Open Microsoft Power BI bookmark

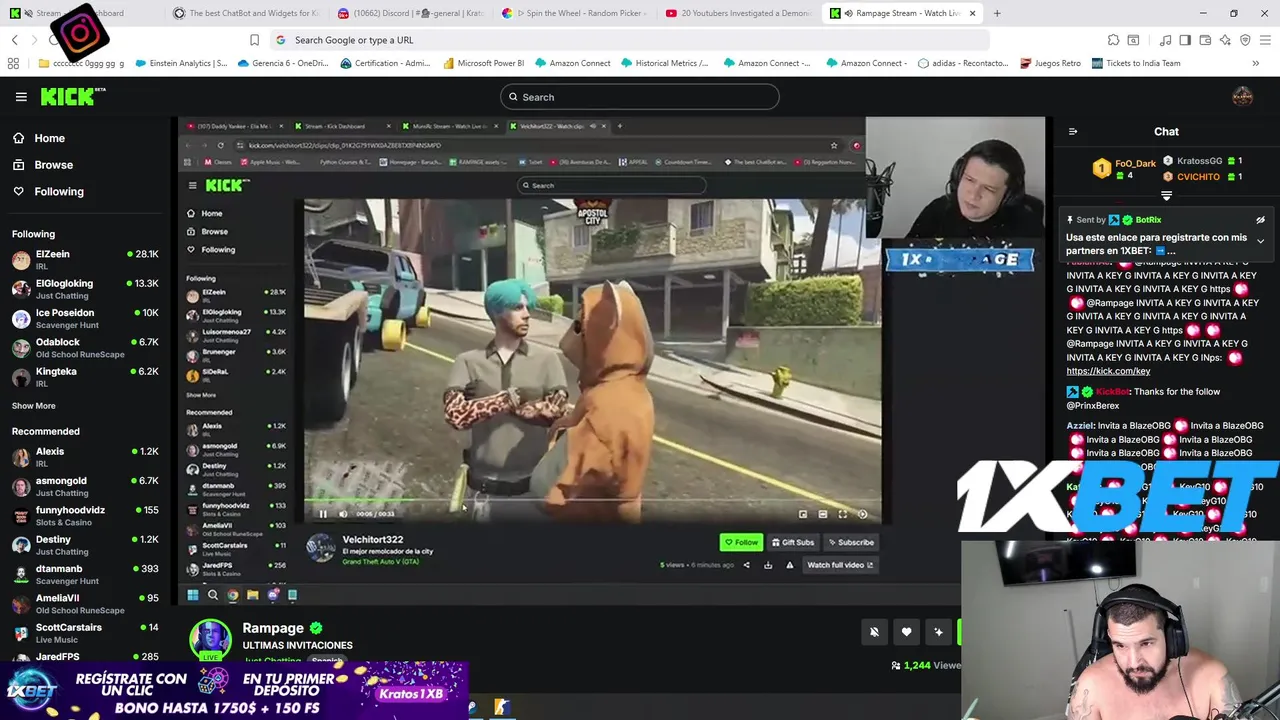pyautogui.click(x=482, y=63)
